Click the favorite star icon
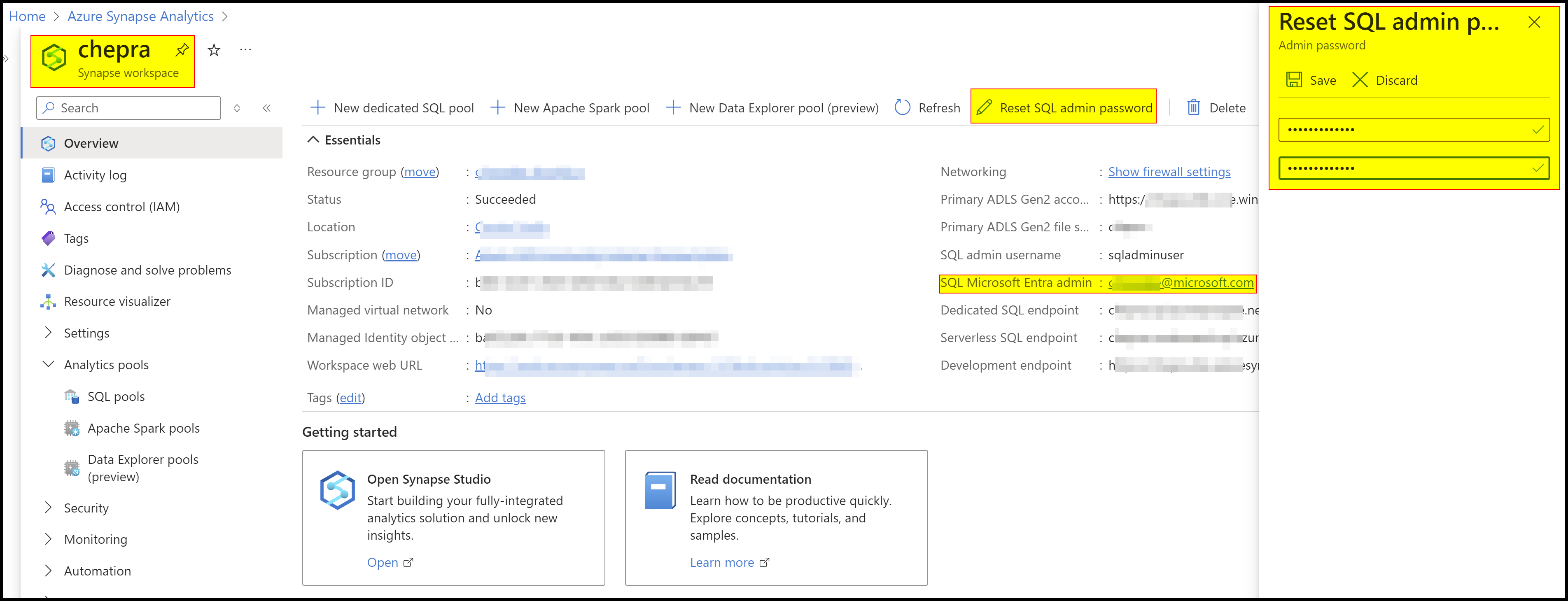The height and width of the screenshot is (601, 1568). click(x=214, y=51)
